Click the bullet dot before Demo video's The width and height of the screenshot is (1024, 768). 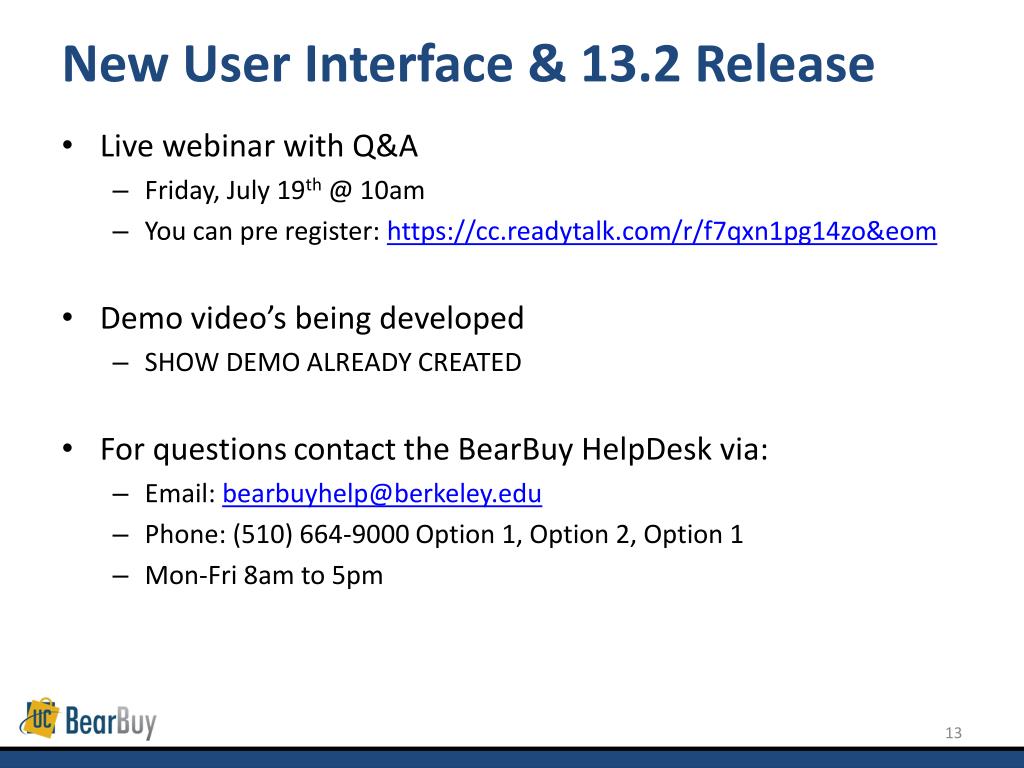[68, 318]
